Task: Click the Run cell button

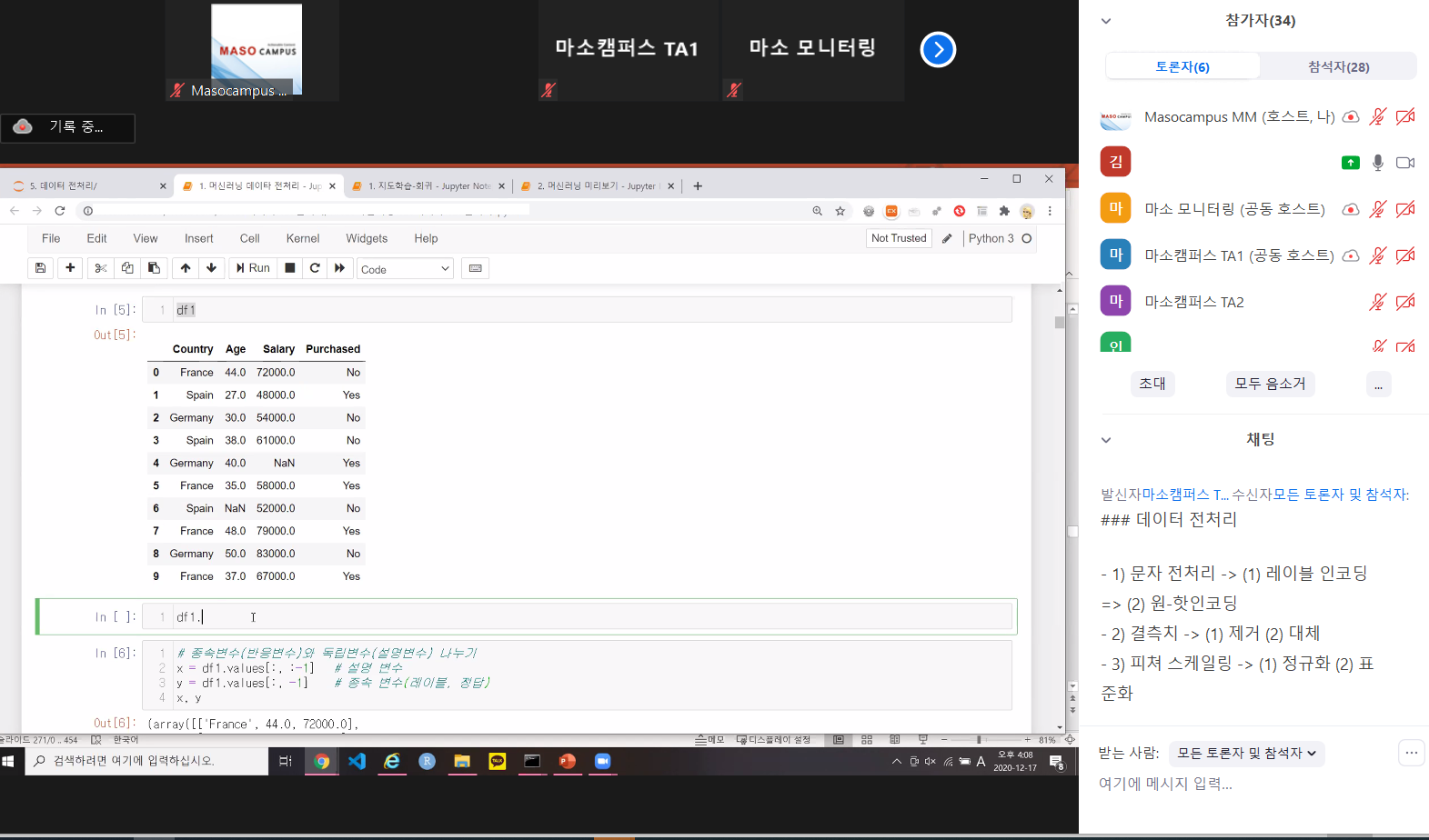Action: pyautogui.click(x=253, y=268)
